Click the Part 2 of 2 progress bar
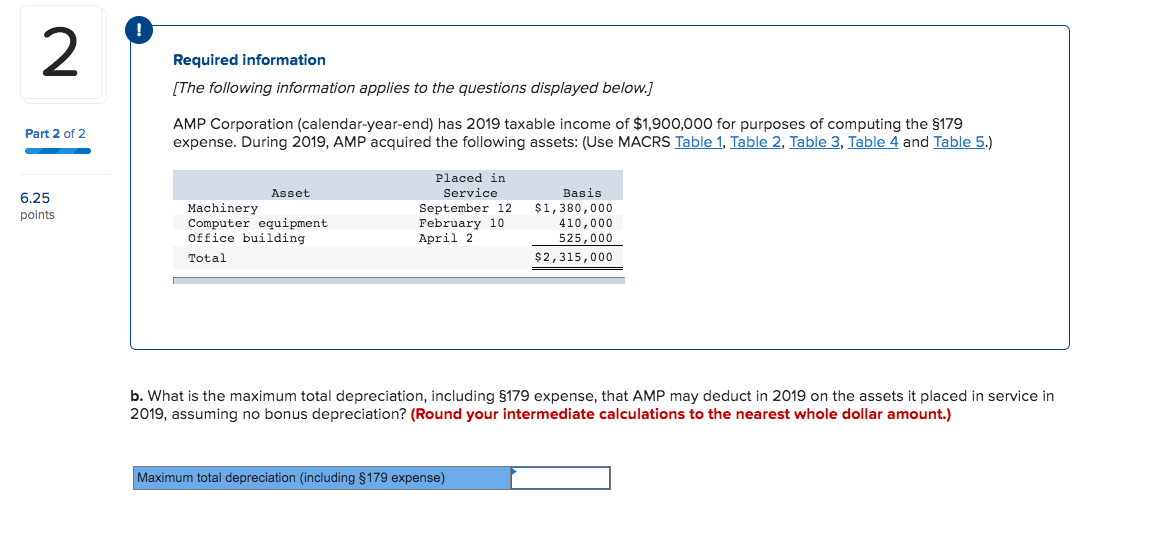 pos(58,151)
